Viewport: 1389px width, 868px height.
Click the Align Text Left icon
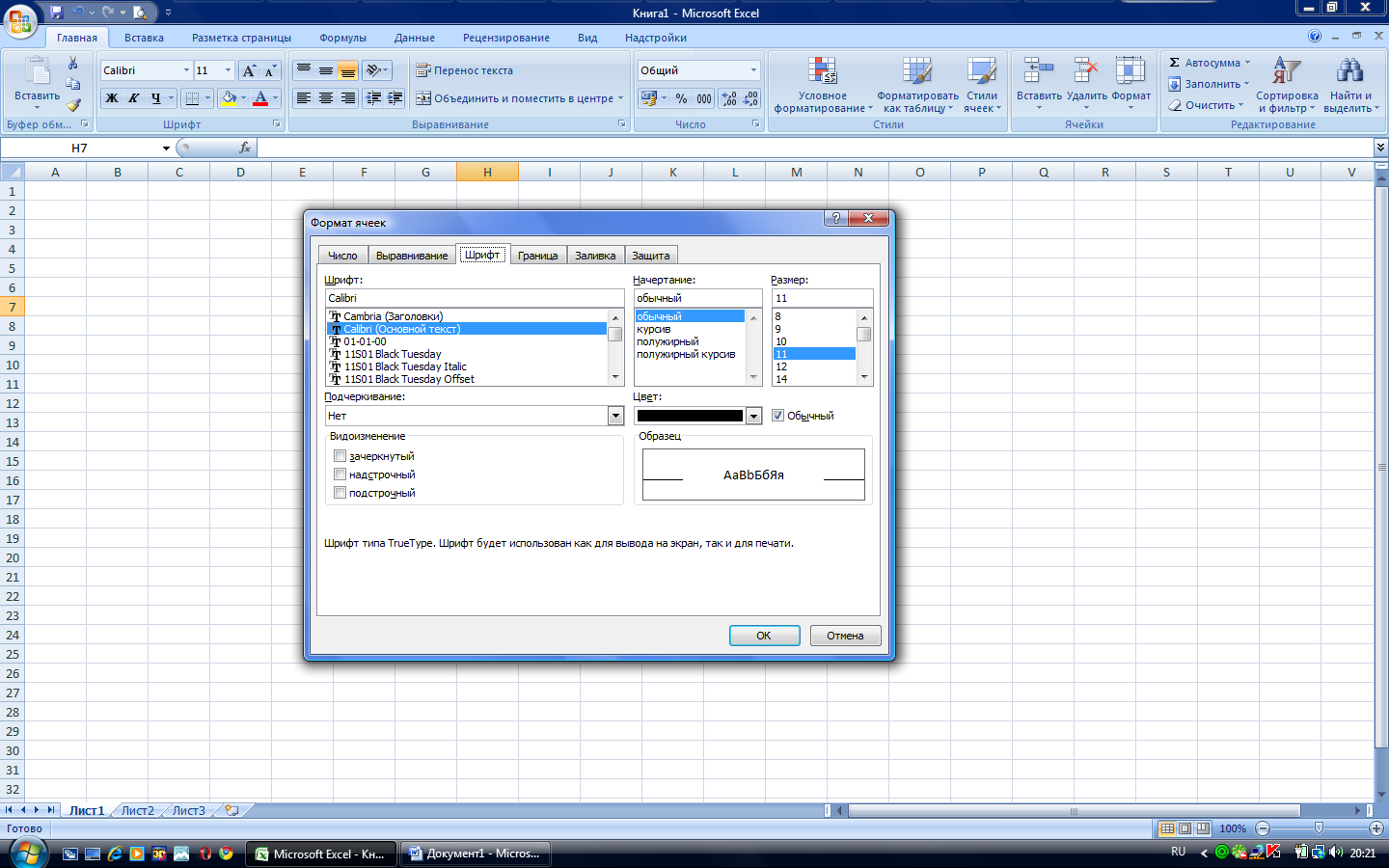tap(304, 98)
